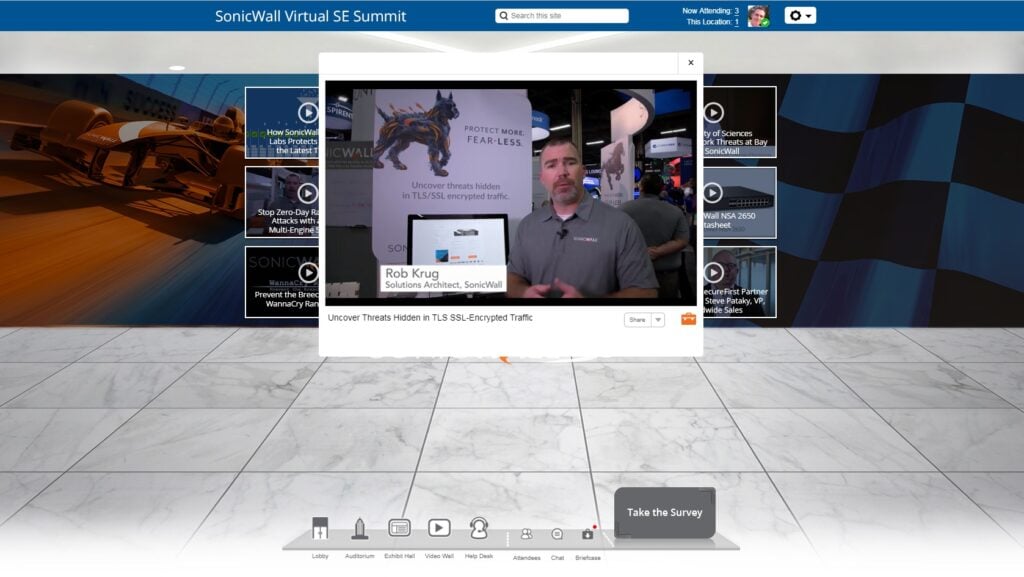Play the SecureFirst Partner Steve Pataky video

713,272
